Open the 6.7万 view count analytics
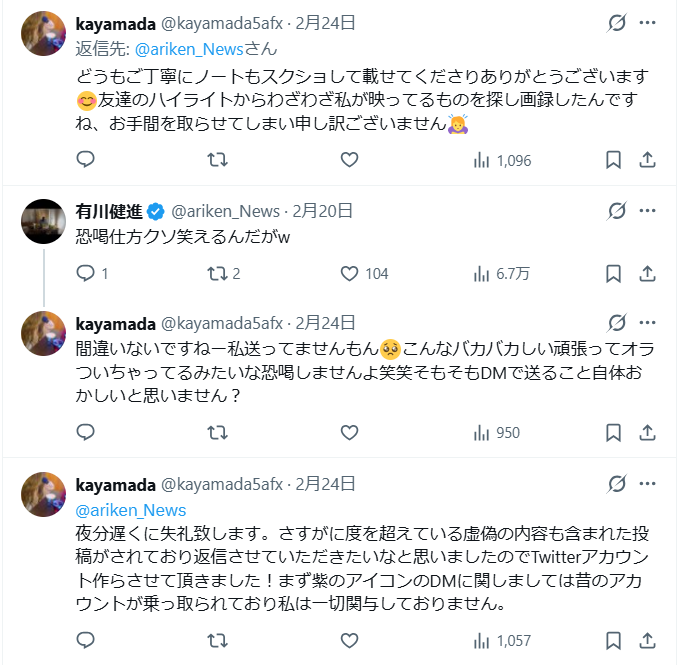 (x=503, y=273)
